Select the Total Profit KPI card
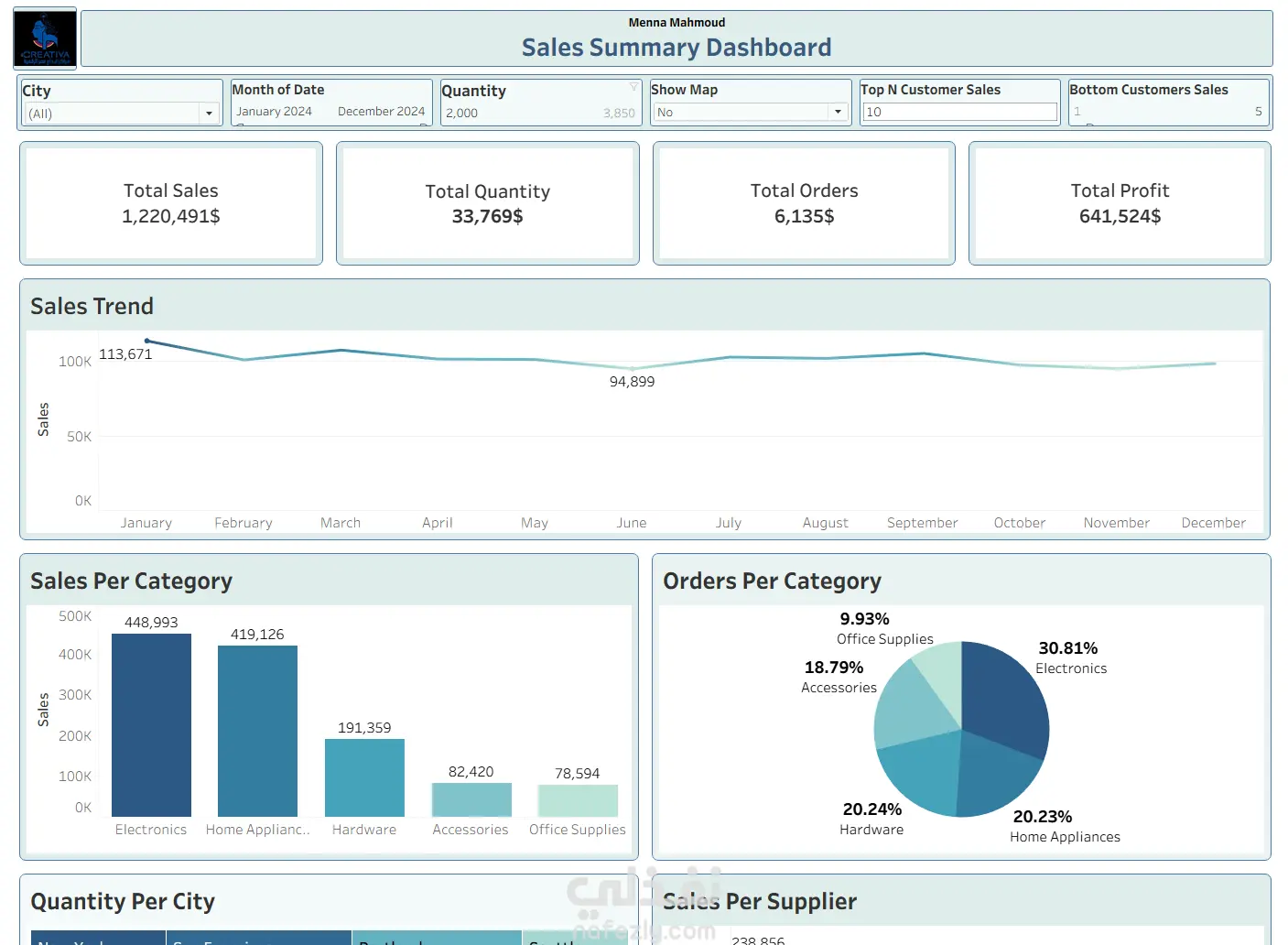This screenshot has height=945, width=1288. point(1120,203)
